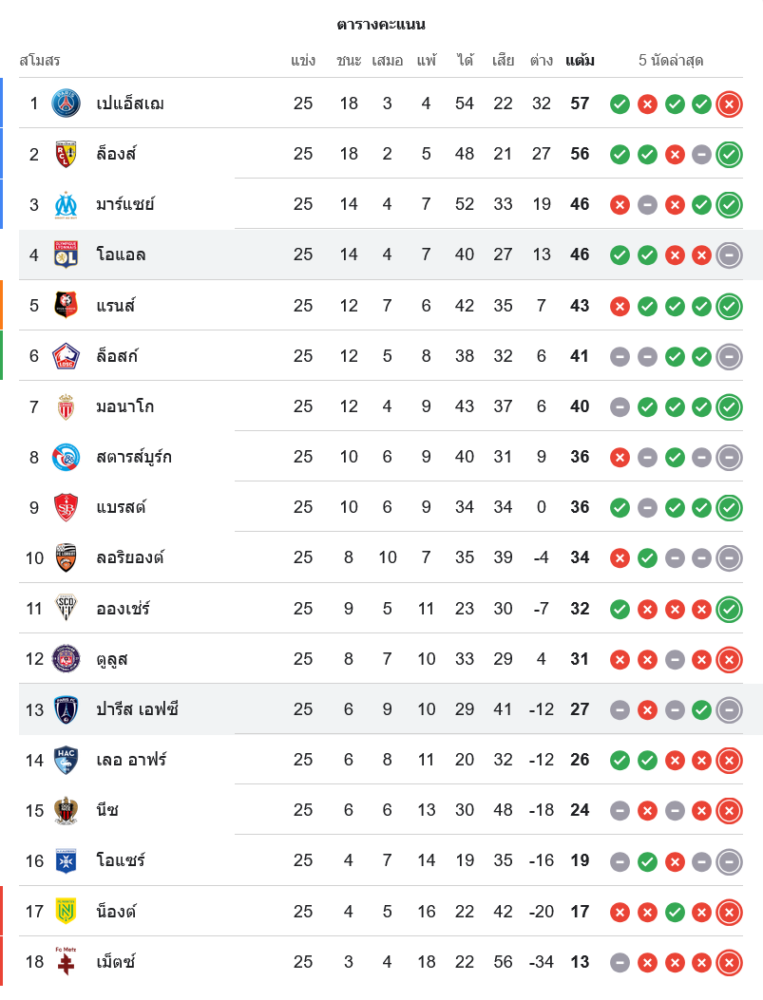The image size is (763, 1000).
Task: Click the PSG club crest icon
Action: (66, 103)
